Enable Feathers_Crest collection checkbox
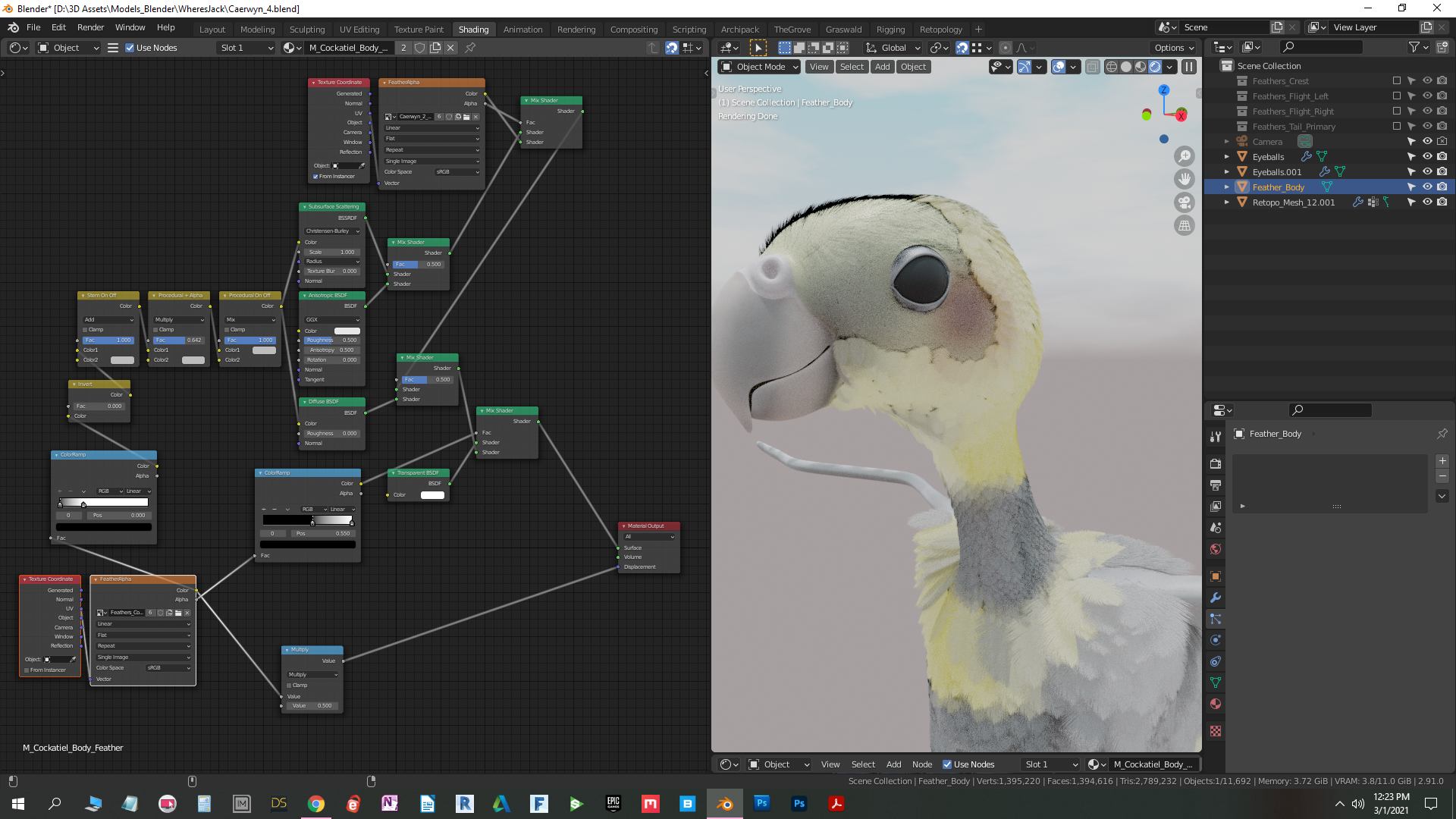Viewport: 1456px width, 819px height. (x=1396, y=81)
